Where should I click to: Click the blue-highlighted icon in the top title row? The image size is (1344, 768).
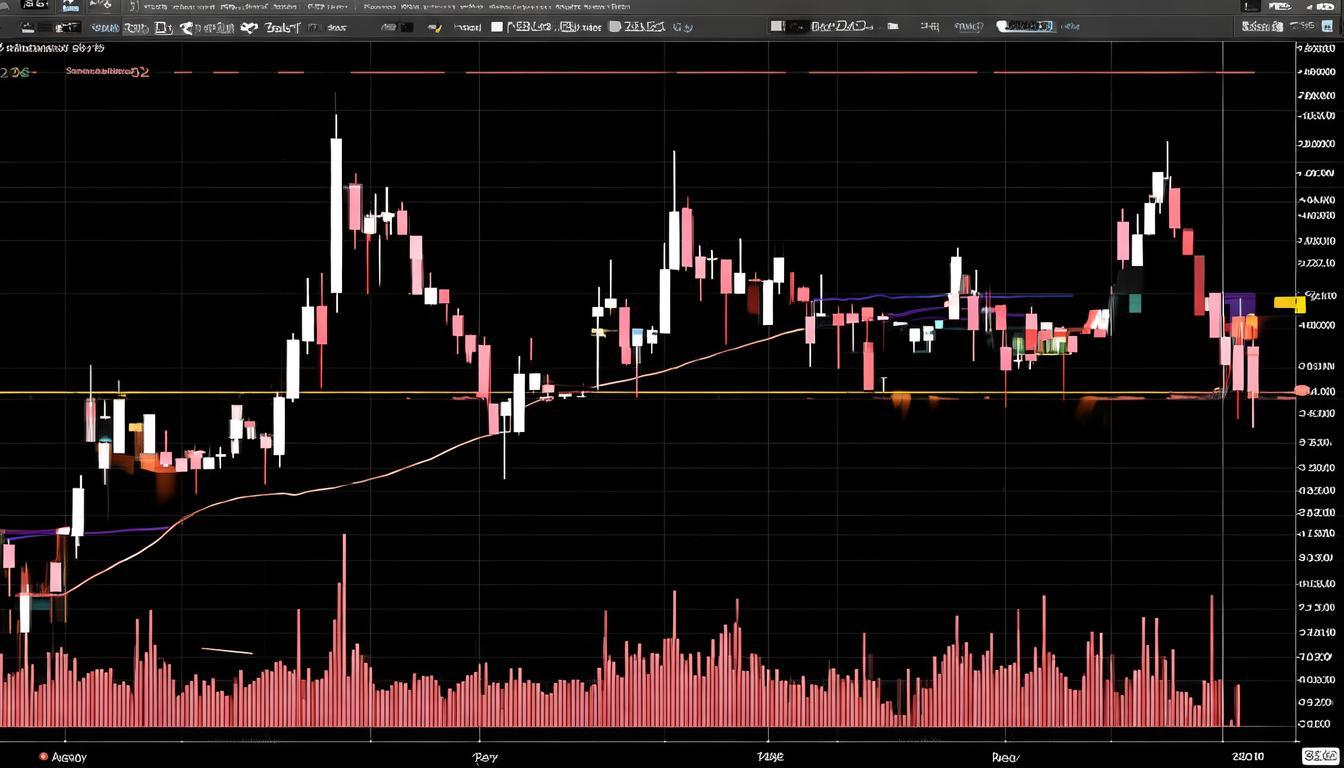pyautogui.click(x=69, y=5)
